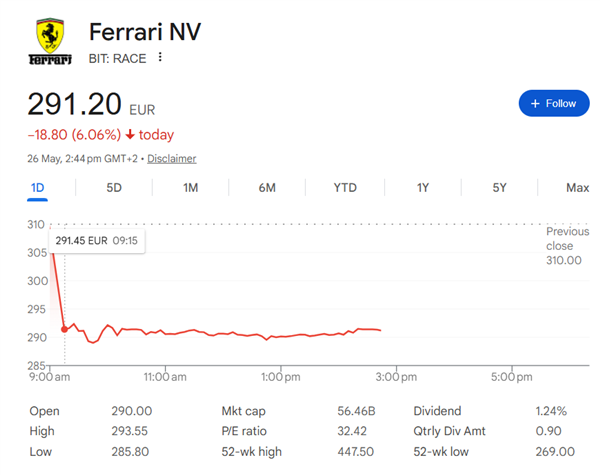
Task: Click the Ferrari prancing horse logo
Action: click(50, 41)
